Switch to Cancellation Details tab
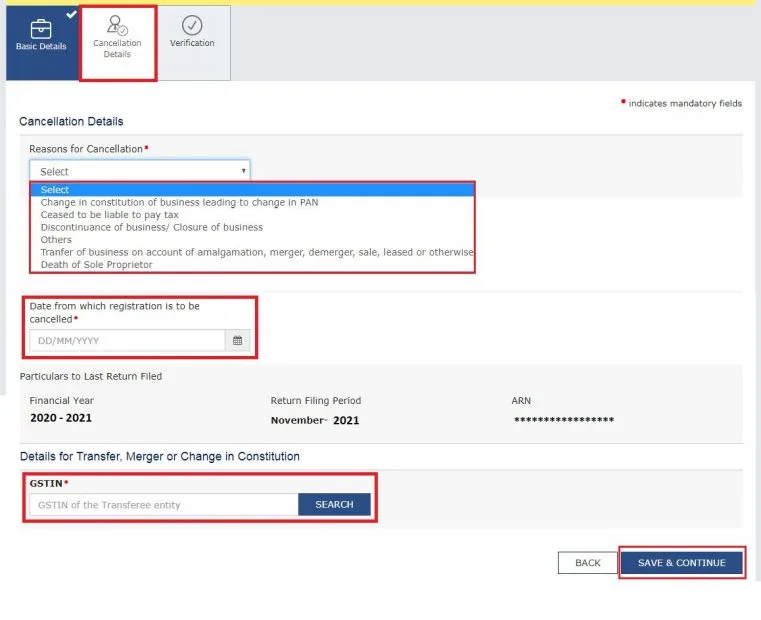Viewport: 761px width, 620px height. pyautogui.click(x=118, y=43)
